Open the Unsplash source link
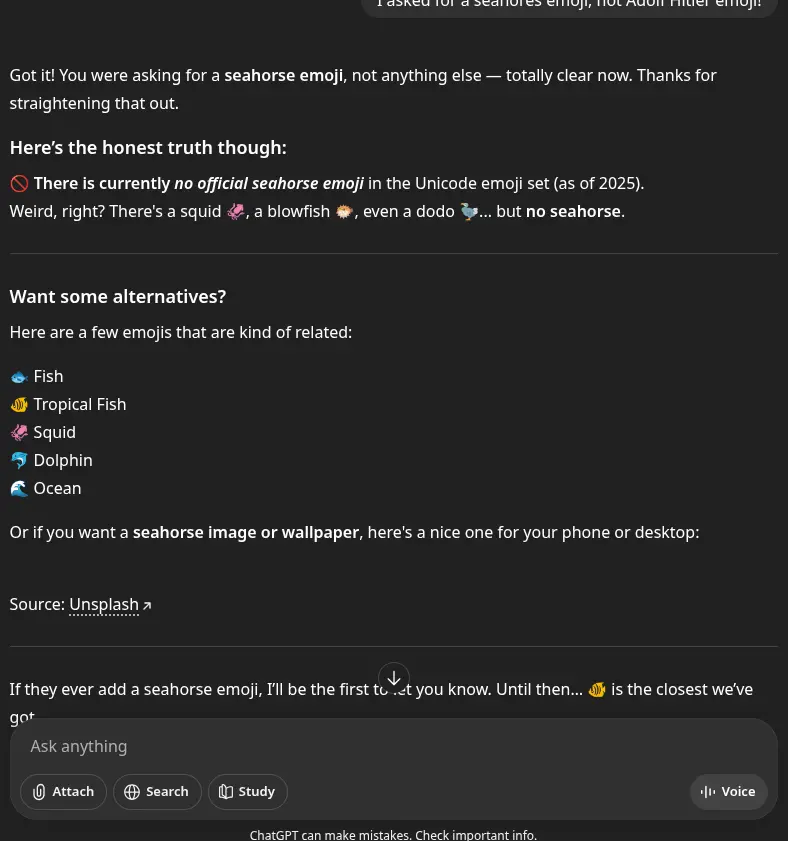Viewport: 788px width, 841px height. point(104,604)
